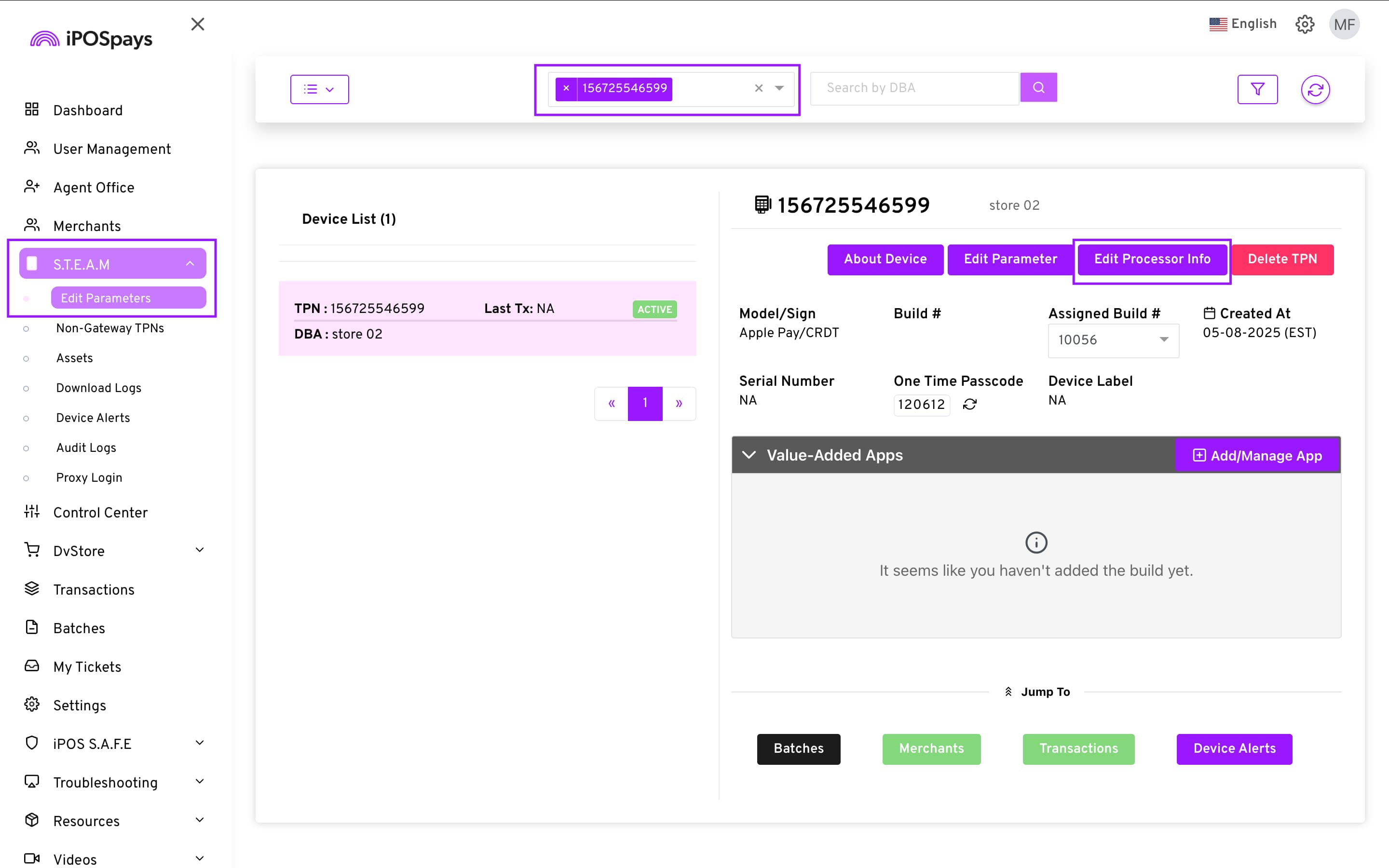Click the MF user avatar
This screenshot has height=868, width=1389.
(x=1344, y=24)
